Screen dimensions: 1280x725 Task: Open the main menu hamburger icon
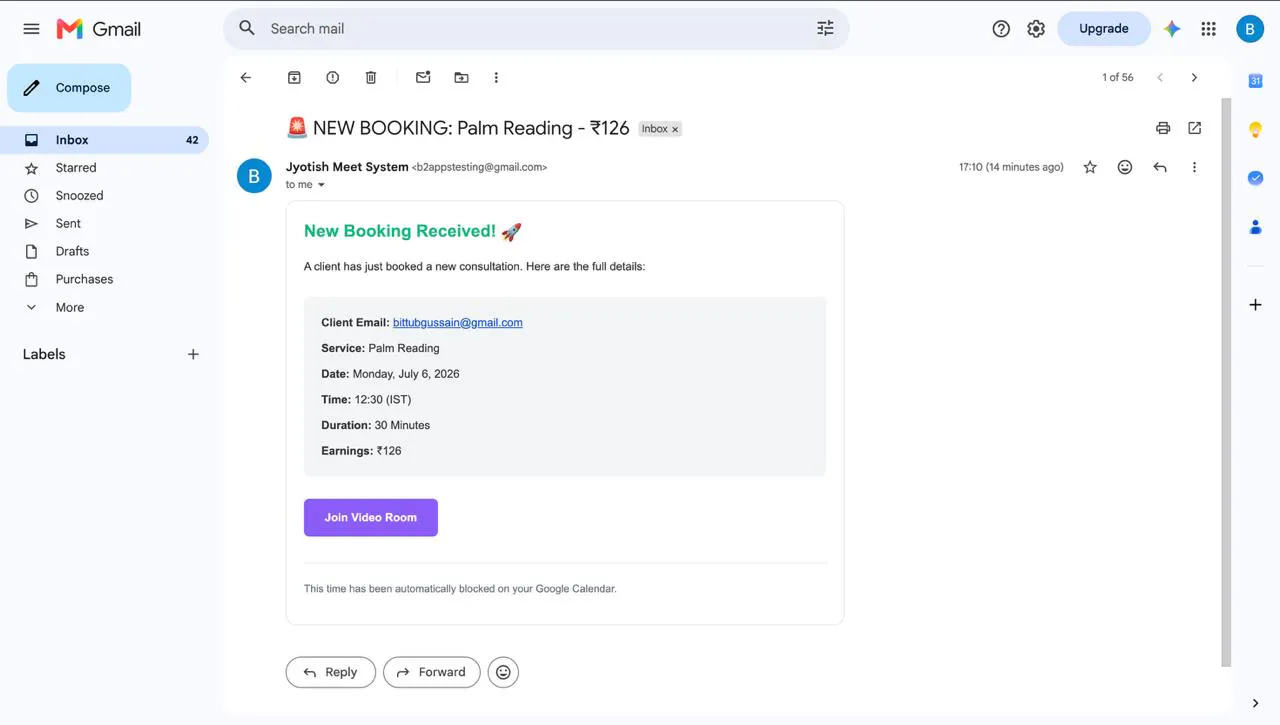pyautogui.click(x=31, y=29)
